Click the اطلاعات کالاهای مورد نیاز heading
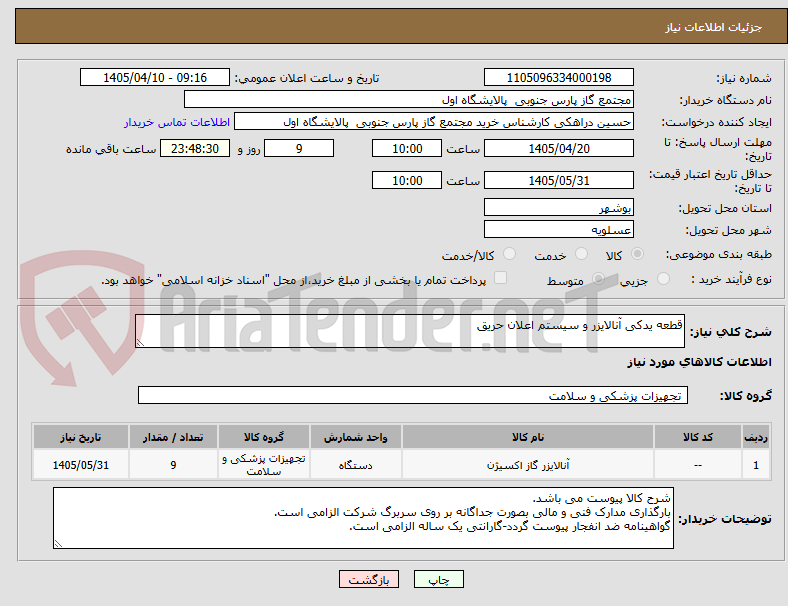Screen dimensions: 788x606 click(x=699, y=362)
